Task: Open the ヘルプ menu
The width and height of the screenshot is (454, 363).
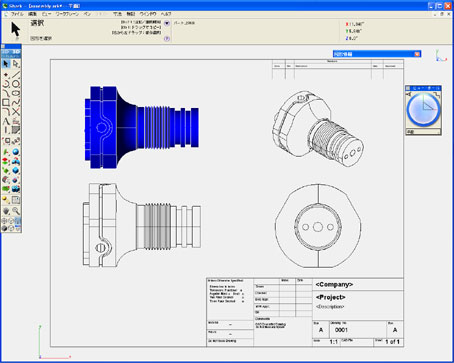Action: pyautogui.click(x=166, y=14)
